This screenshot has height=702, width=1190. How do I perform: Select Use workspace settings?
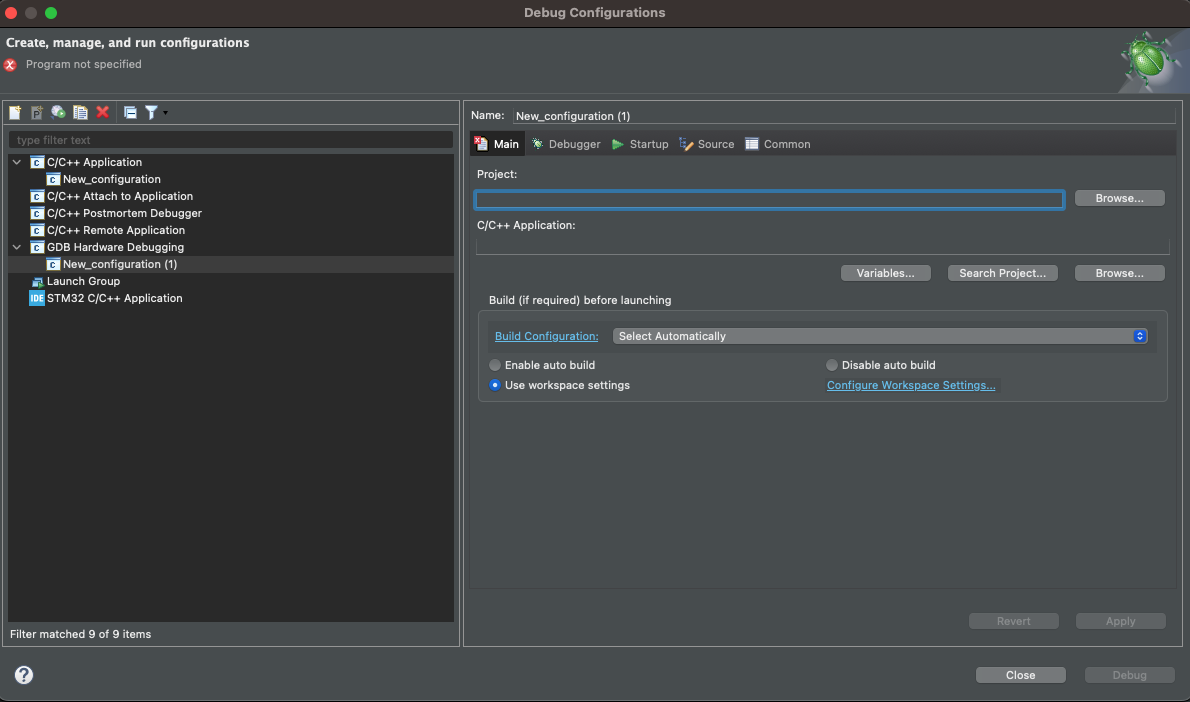(x=495, y=385)
